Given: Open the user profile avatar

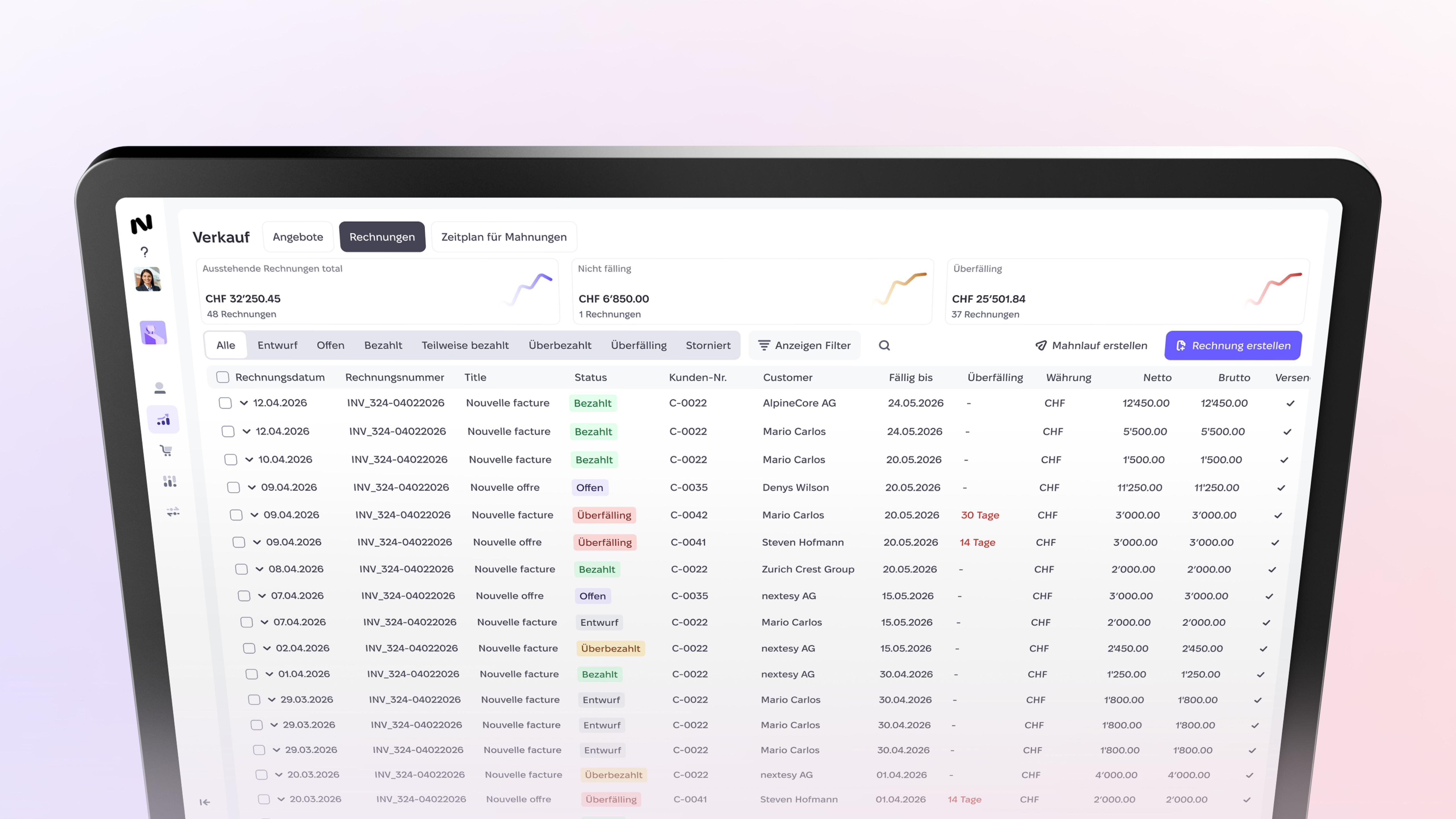Looking at the screenshot, I should [148, 279].
